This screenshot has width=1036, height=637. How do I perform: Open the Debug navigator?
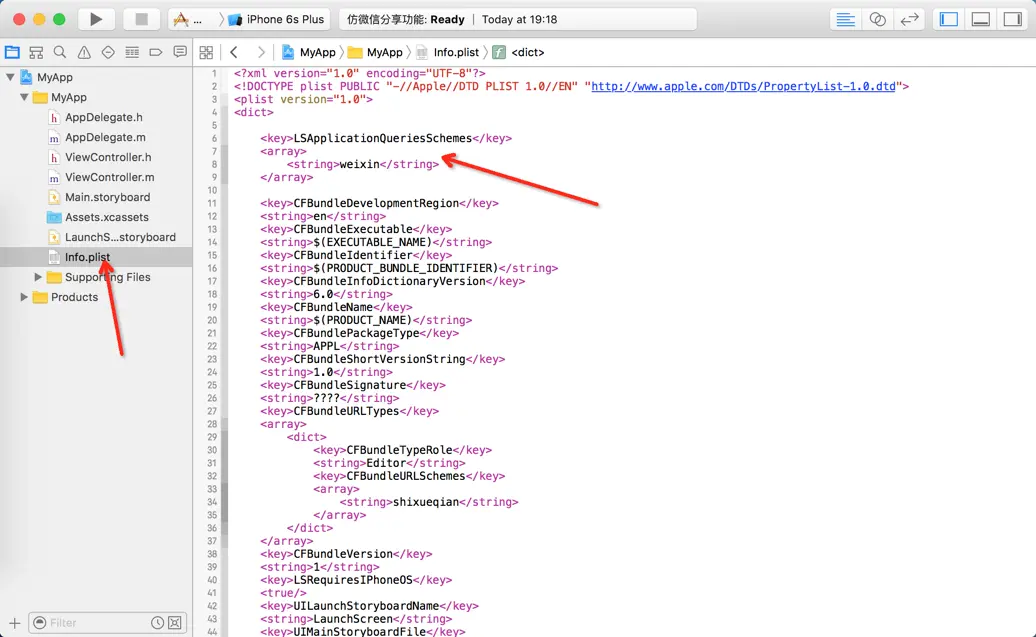(131, 52)
